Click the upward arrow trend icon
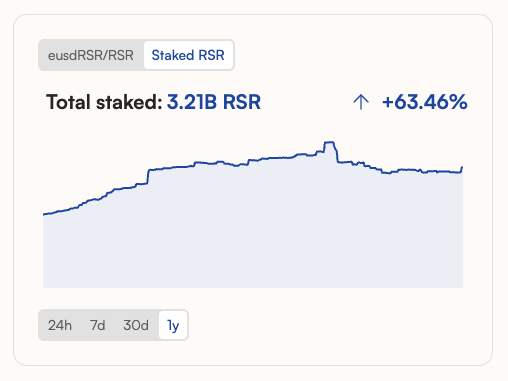The height and width of the screenshot is (381, 508). [361, 102]
